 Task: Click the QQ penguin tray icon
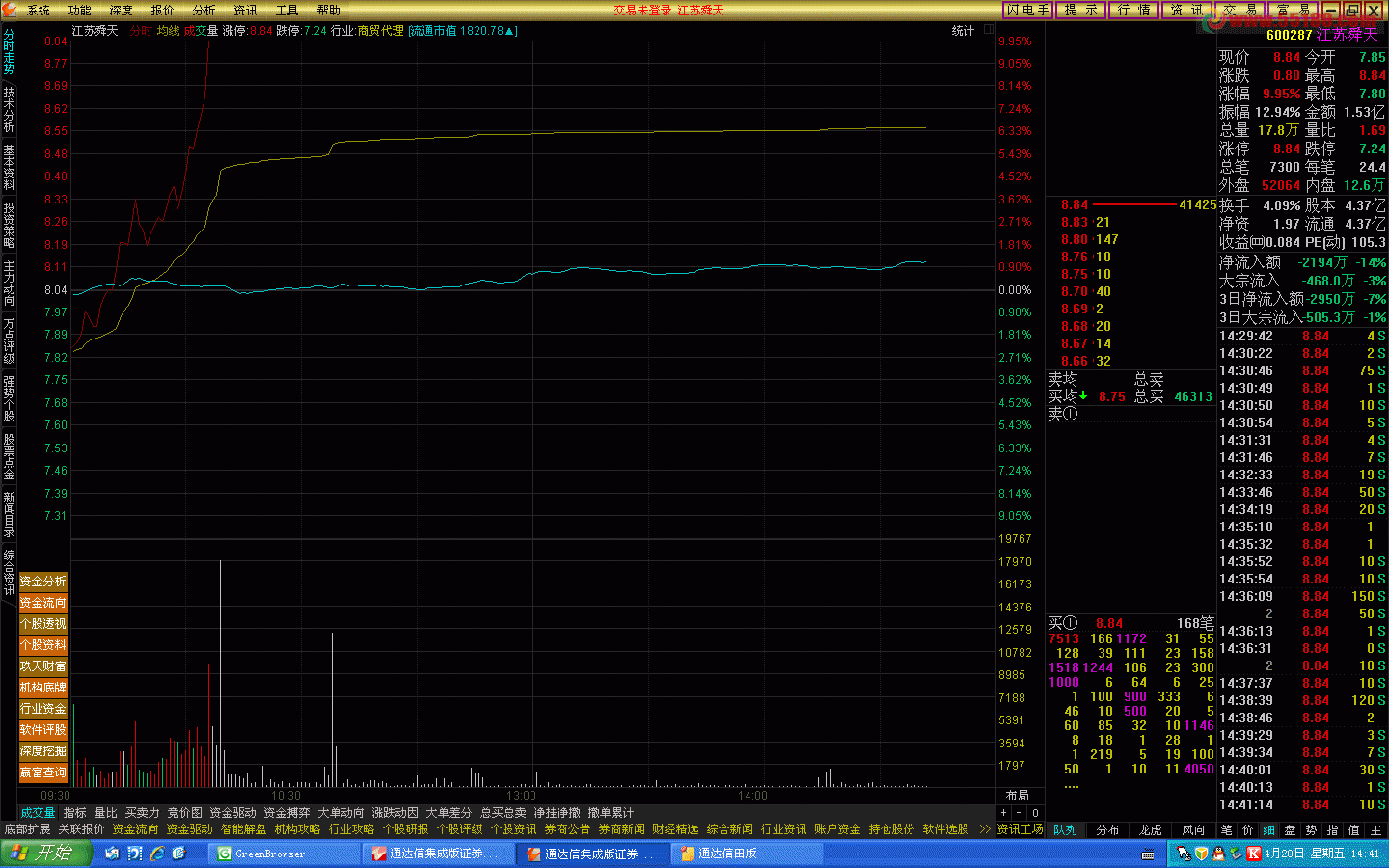pos(1219,854)
